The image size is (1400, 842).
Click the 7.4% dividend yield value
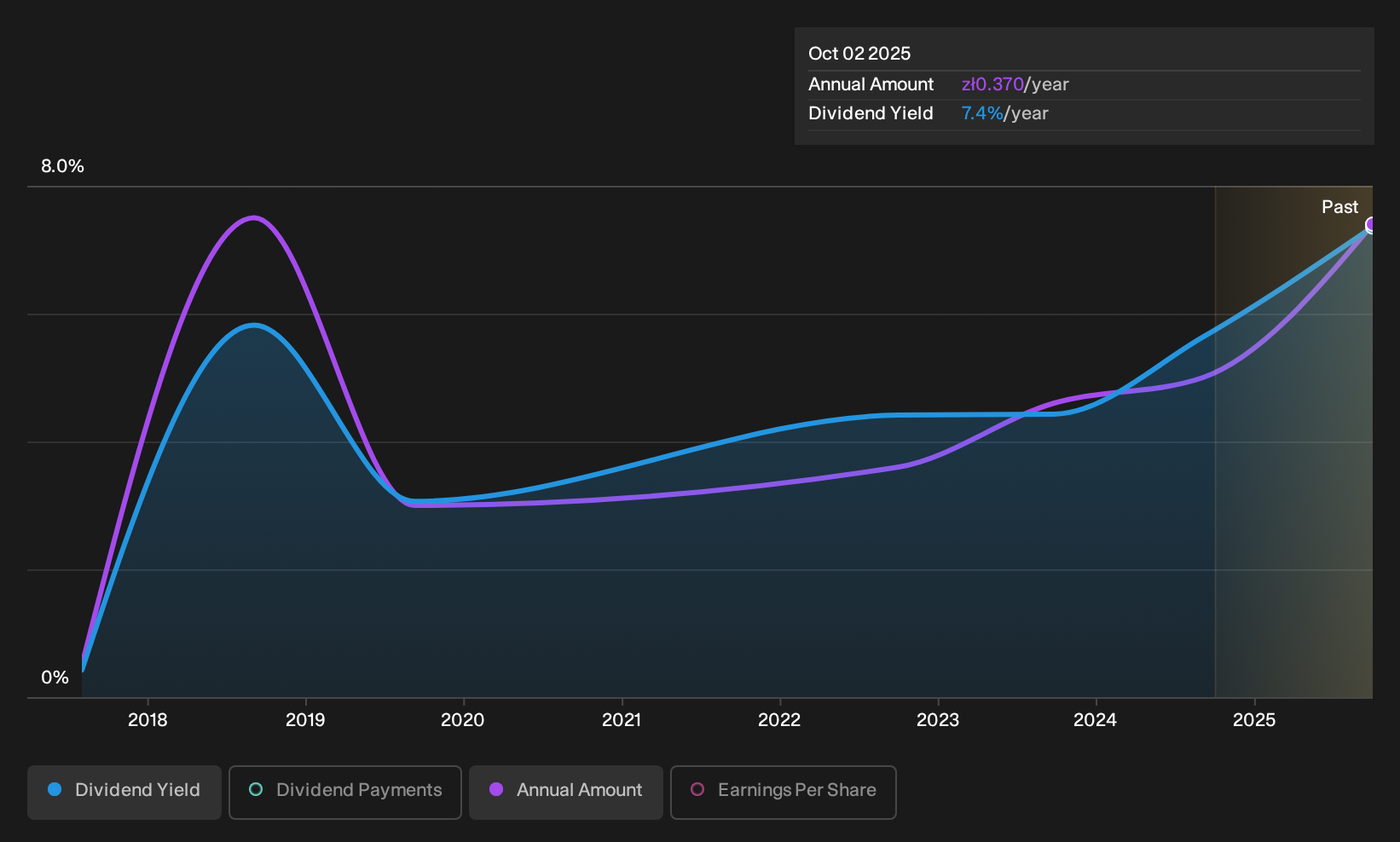[982, 113]
